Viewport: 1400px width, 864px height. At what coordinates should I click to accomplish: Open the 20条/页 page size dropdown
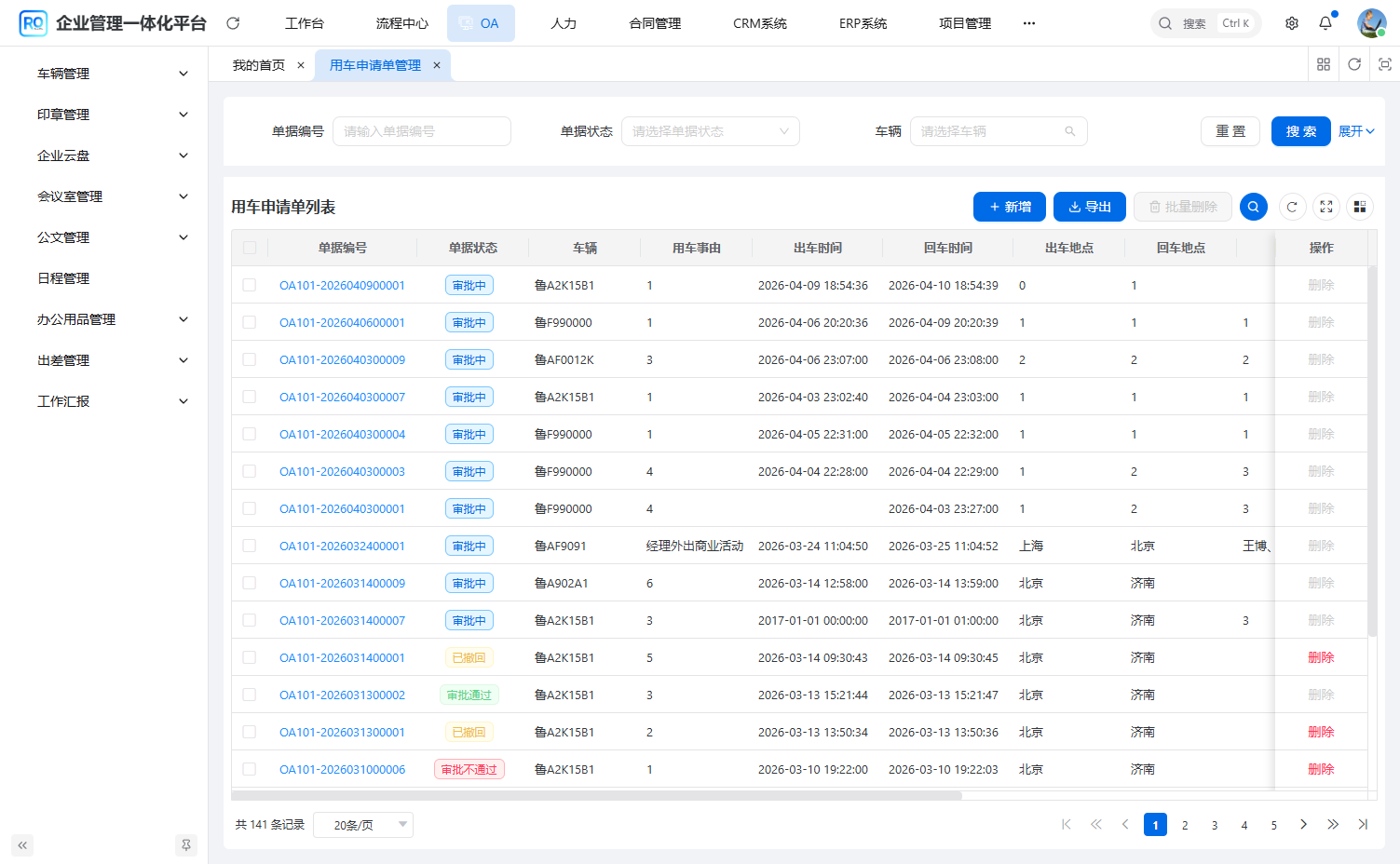coord(363,825)
